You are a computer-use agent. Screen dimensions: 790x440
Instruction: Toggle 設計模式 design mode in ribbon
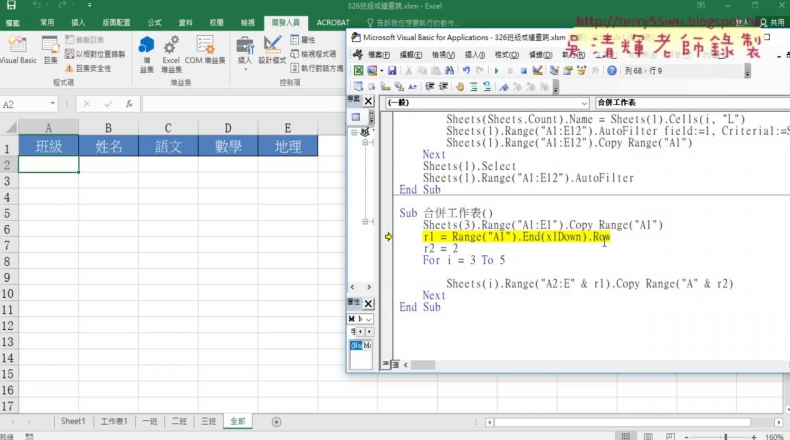pyautogui.click(x=272, y=50)
